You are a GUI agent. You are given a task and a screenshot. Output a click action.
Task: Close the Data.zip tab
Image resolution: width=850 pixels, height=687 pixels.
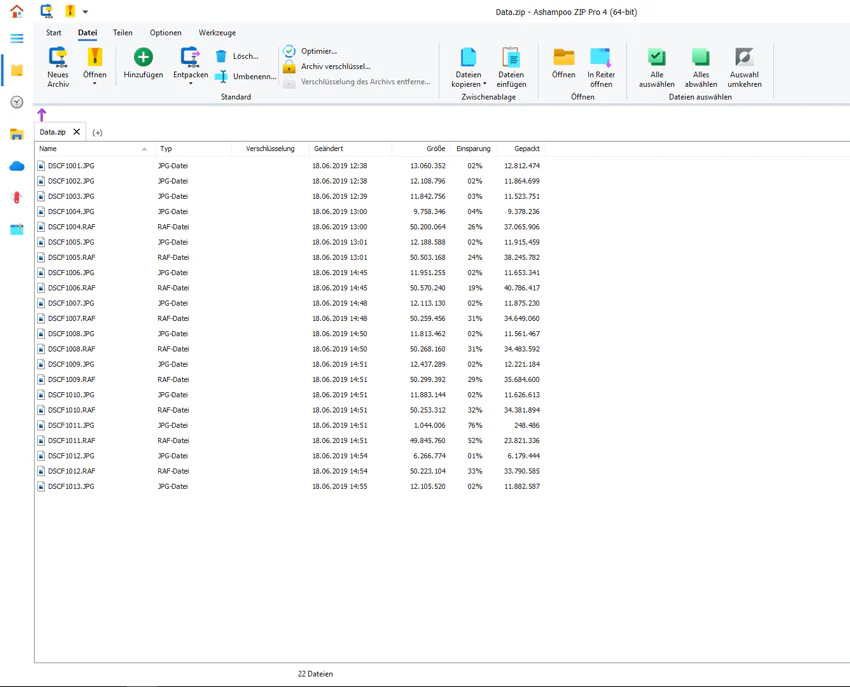click(76, 132)
